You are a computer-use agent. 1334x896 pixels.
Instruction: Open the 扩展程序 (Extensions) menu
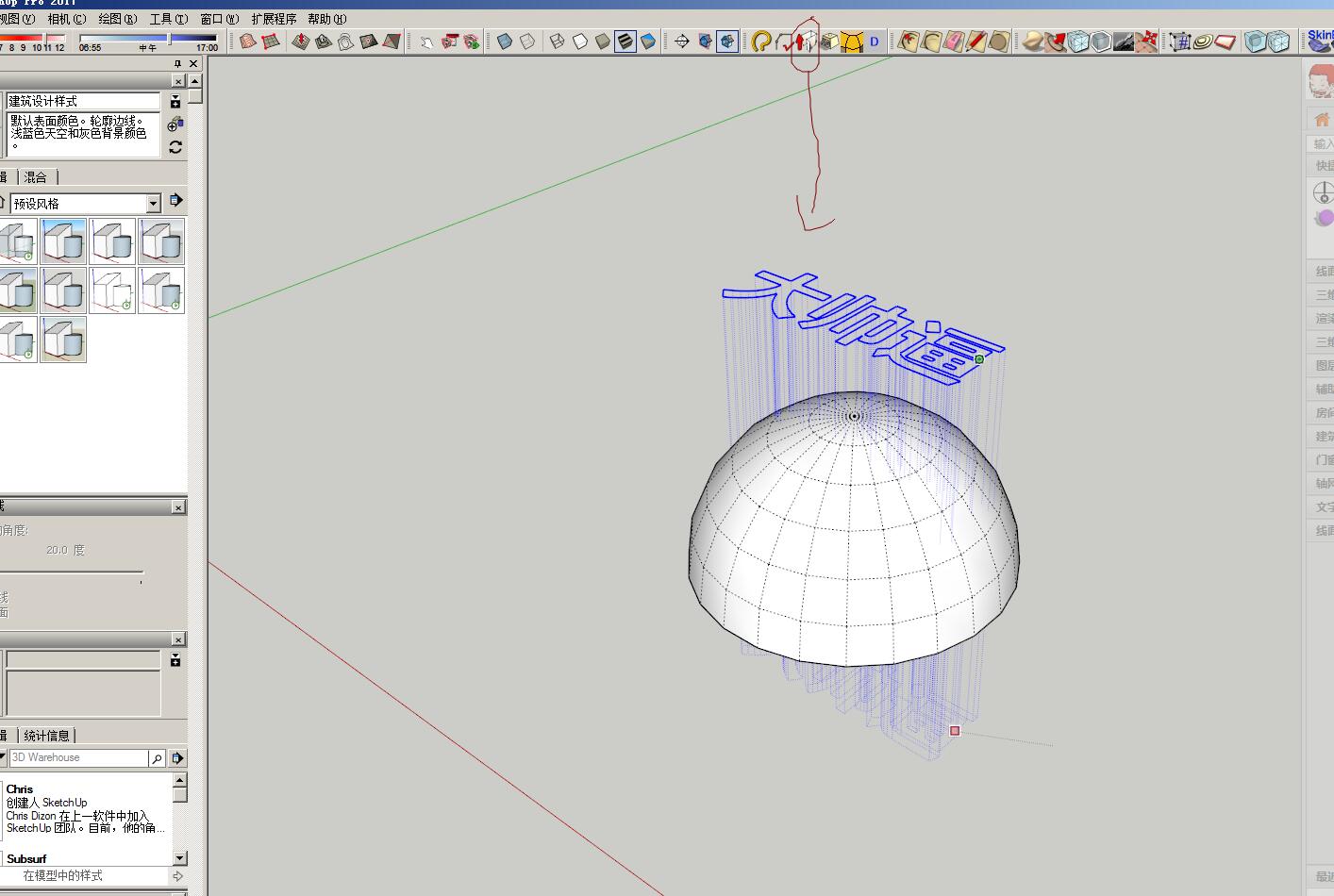(274, 19)
